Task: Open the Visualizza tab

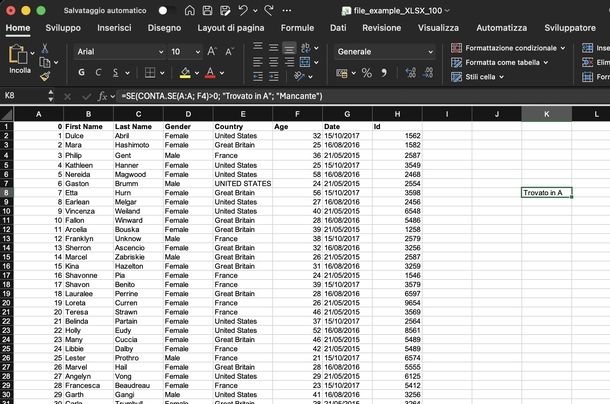Action: pyautogui.click(x=438, y=28)
